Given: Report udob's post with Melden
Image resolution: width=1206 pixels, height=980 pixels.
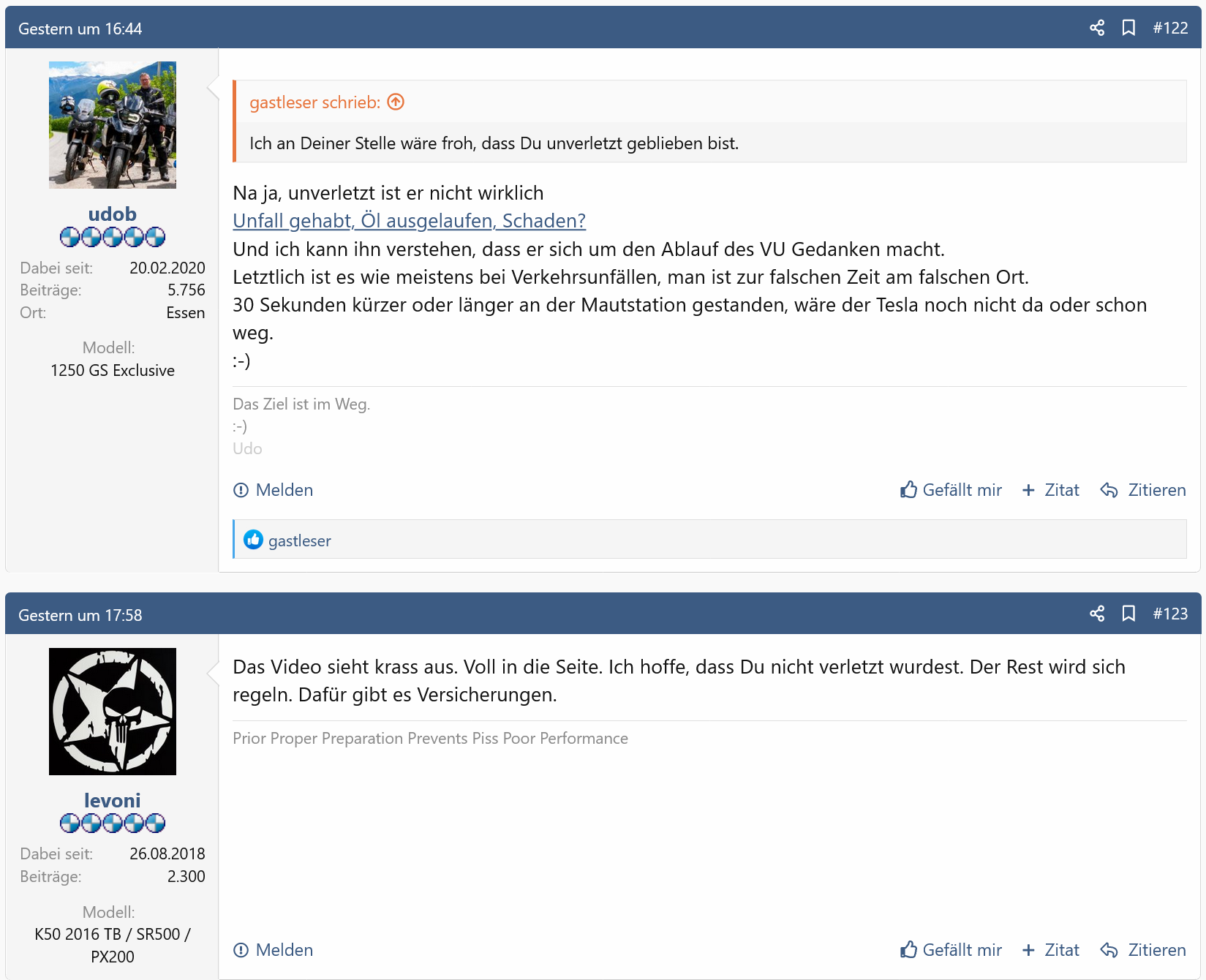Looking at the screenshot, I should click(x=273, y=490).
